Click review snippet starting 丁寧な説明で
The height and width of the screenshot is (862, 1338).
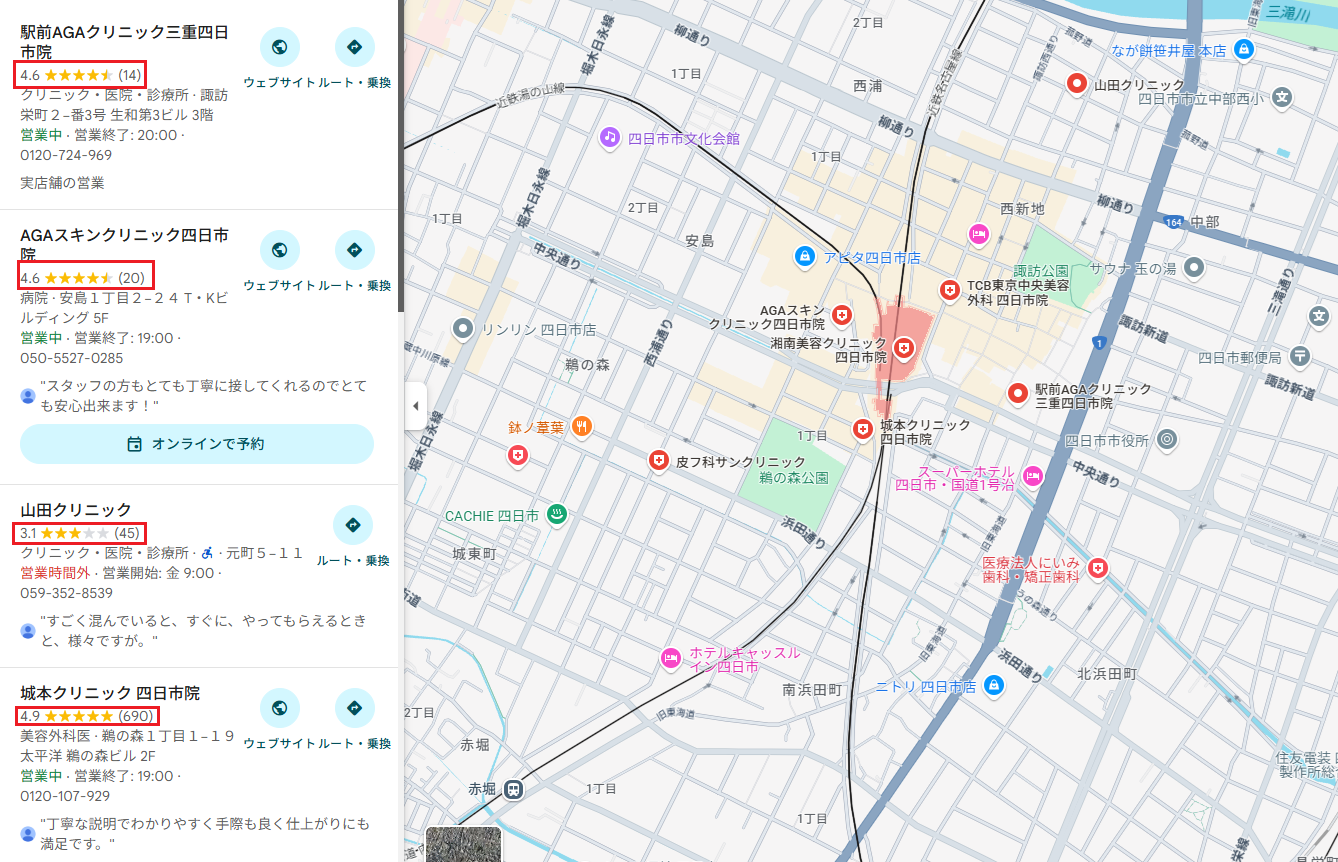pyautogui.click(x=203, y=833)
